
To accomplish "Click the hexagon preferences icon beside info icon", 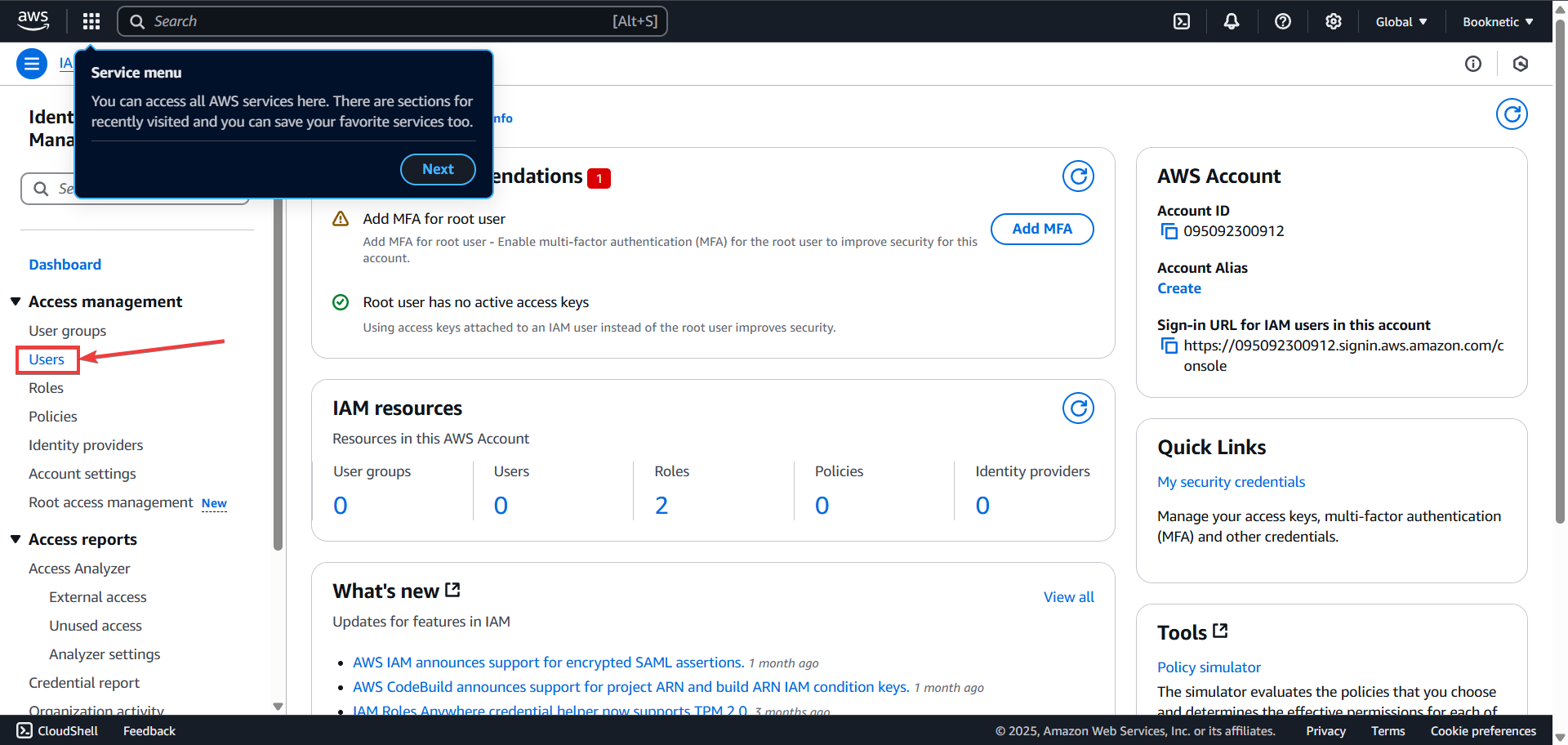I will coord(1521,64).
